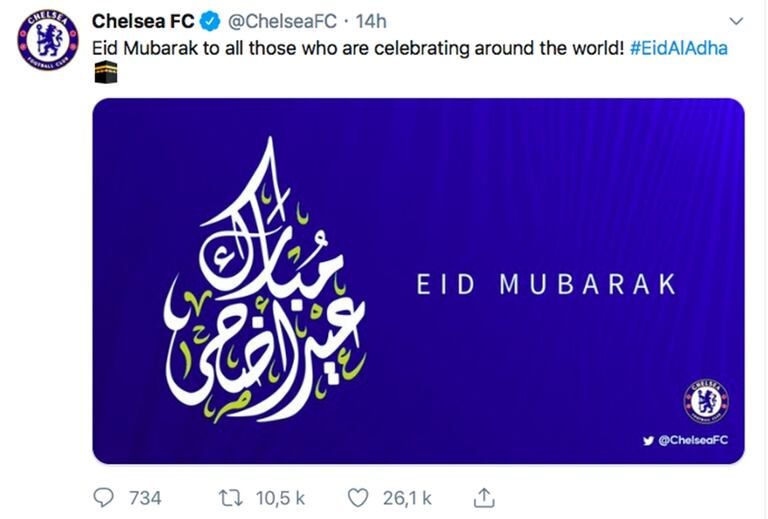Open the reply speech bubble icon

(x=103, y=497)
